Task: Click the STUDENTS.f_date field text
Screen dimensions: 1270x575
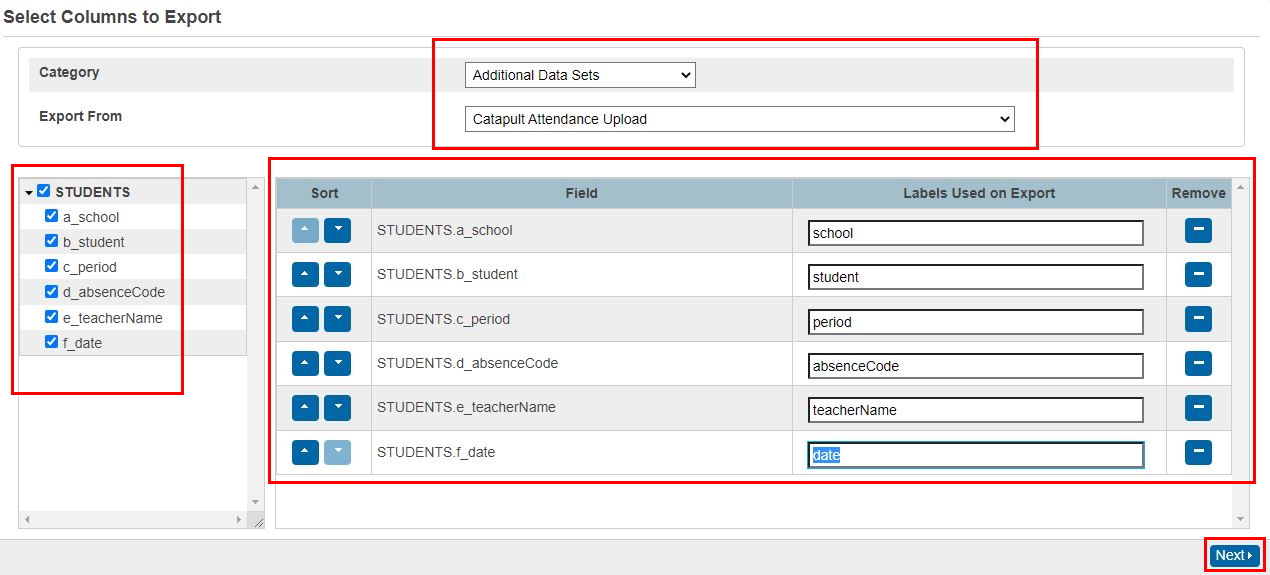Action: 436,452
